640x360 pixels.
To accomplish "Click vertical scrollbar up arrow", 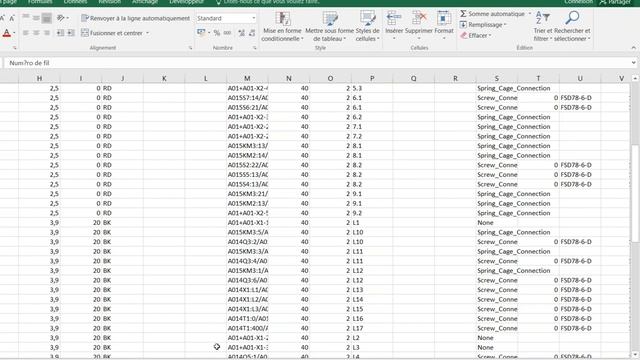I will tap(635, 78).
